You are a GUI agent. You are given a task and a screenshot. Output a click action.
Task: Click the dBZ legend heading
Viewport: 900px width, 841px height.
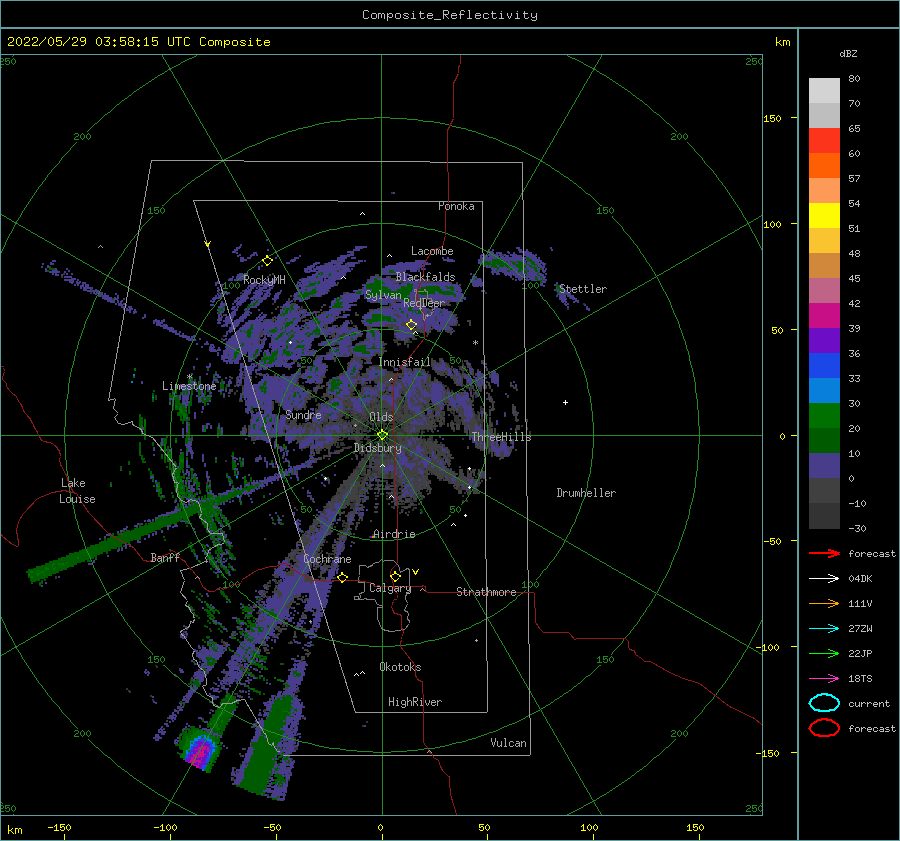(848, 53)
